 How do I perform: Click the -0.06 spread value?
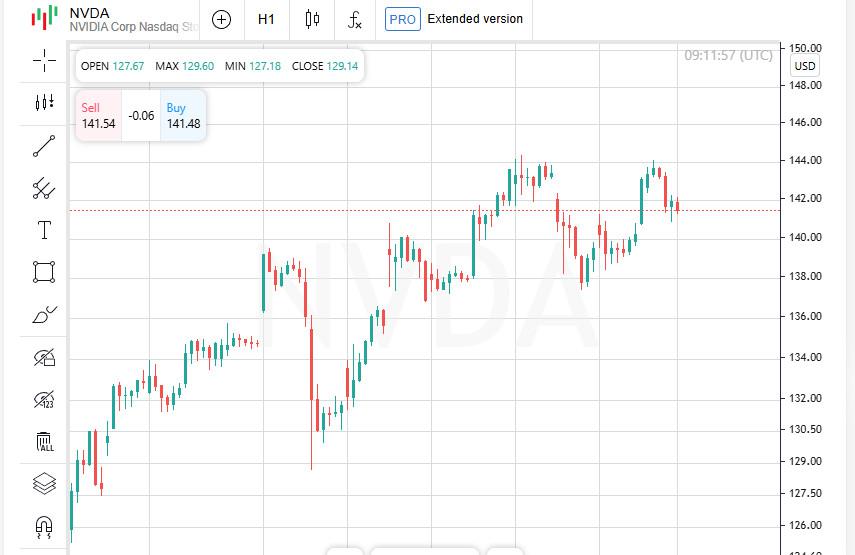141,116
